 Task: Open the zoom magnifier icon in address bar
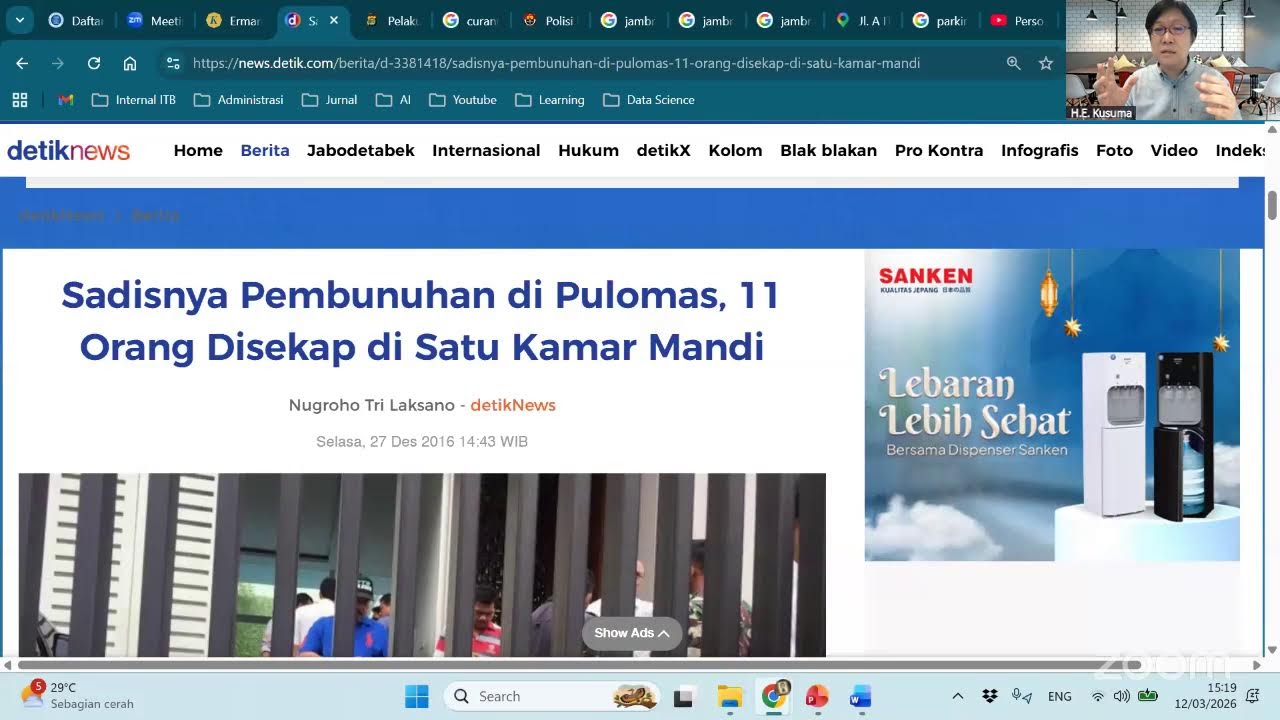[x=1013, y=63]
